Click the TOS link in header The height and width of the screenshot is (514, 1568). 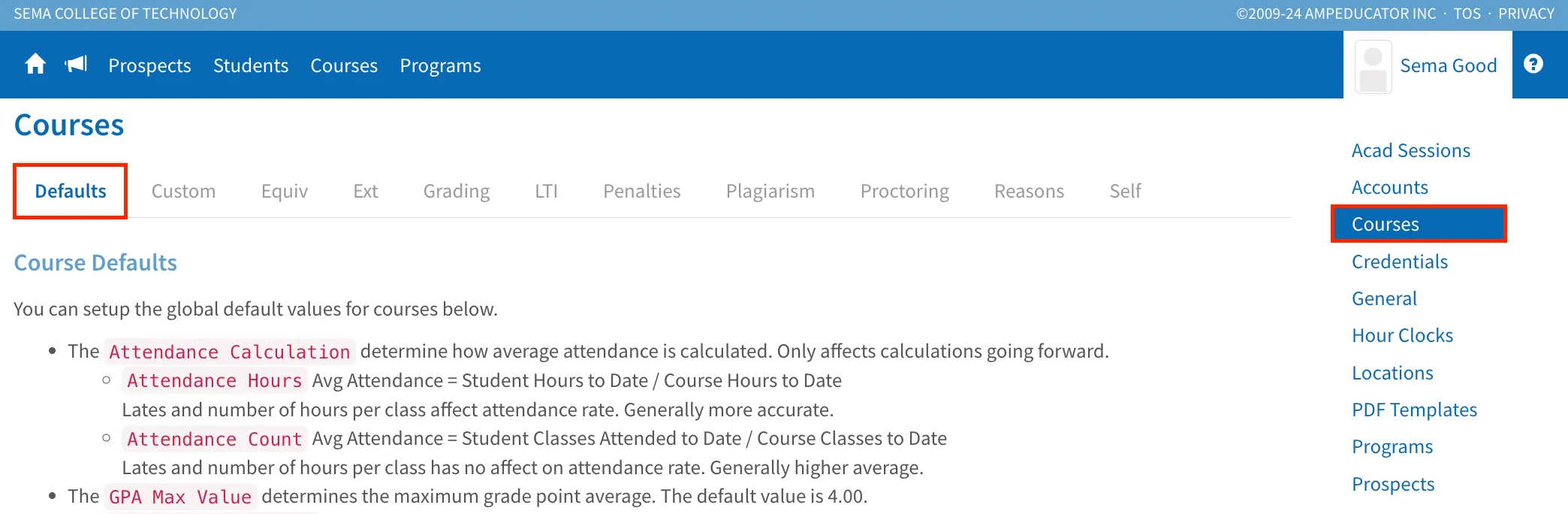[x=1467, y=14]
